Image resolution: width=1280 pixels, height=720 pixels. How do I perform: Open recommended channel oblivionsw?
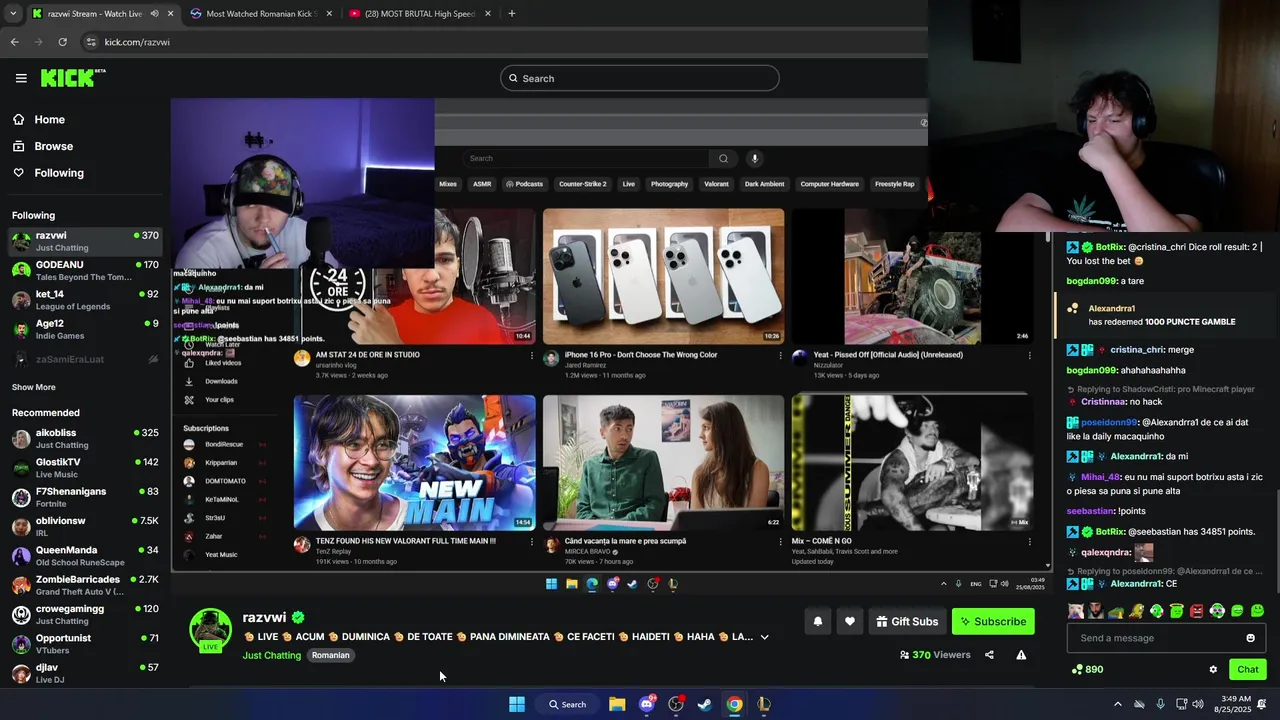[x=85, y=526]
